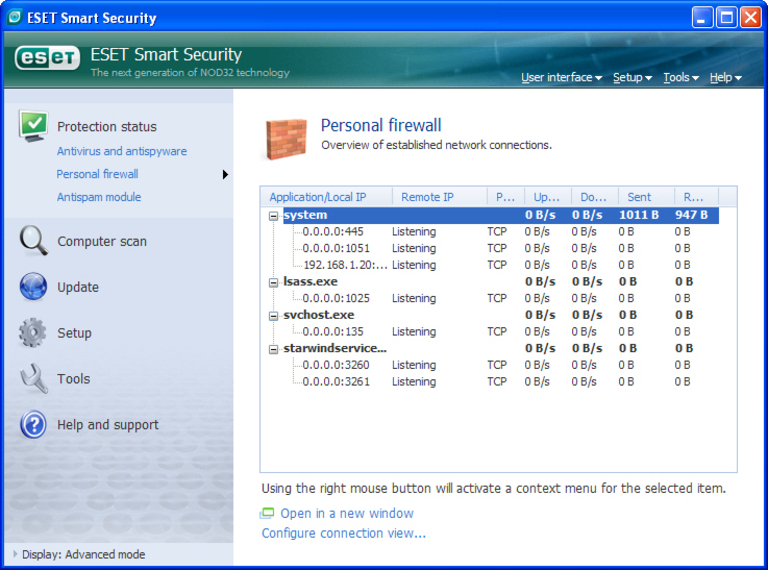Sort by the P... protocol column header

click(x=505, y=197)
